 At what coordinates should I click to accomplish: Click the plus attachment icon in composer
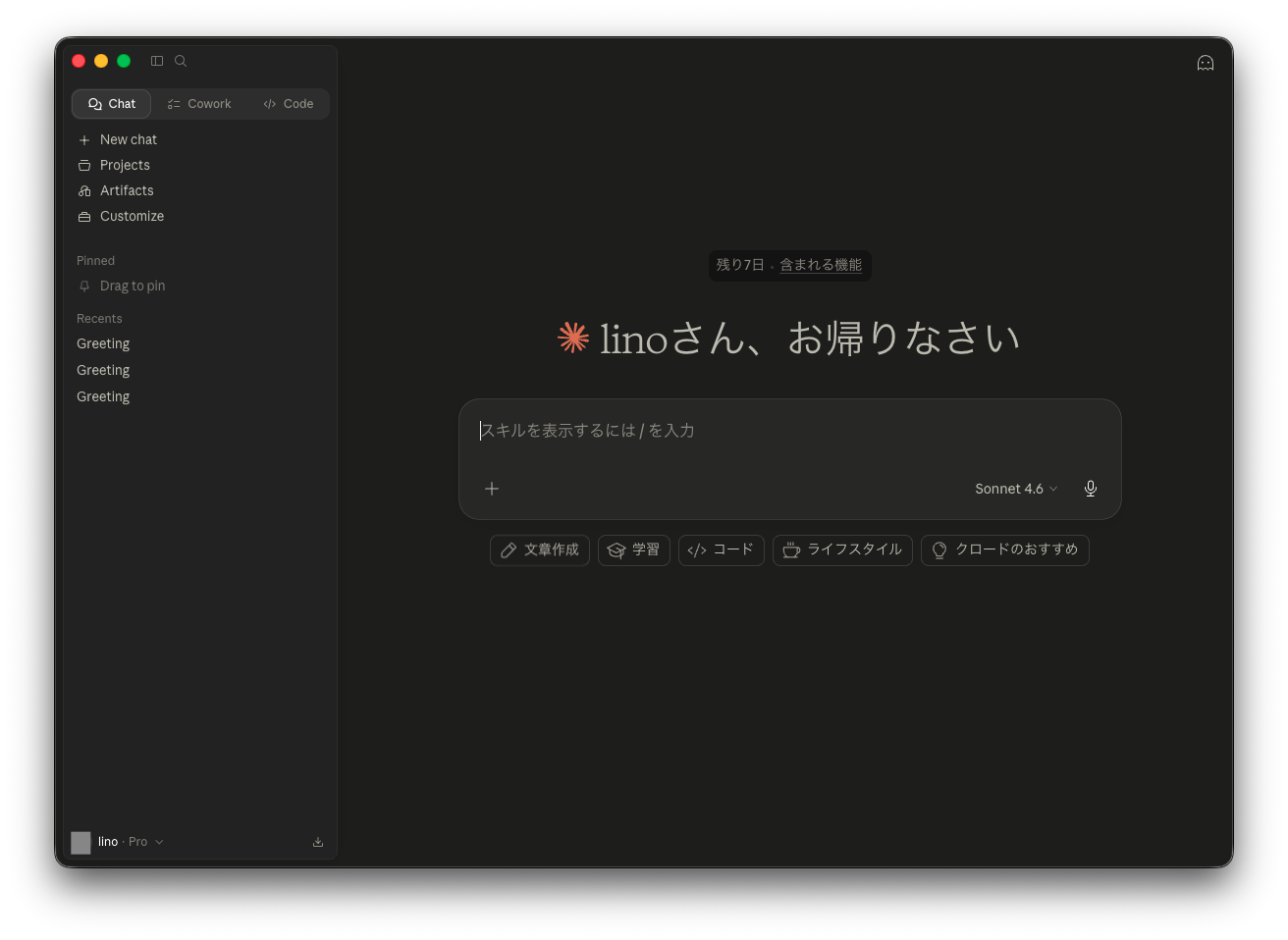(492, 489)
